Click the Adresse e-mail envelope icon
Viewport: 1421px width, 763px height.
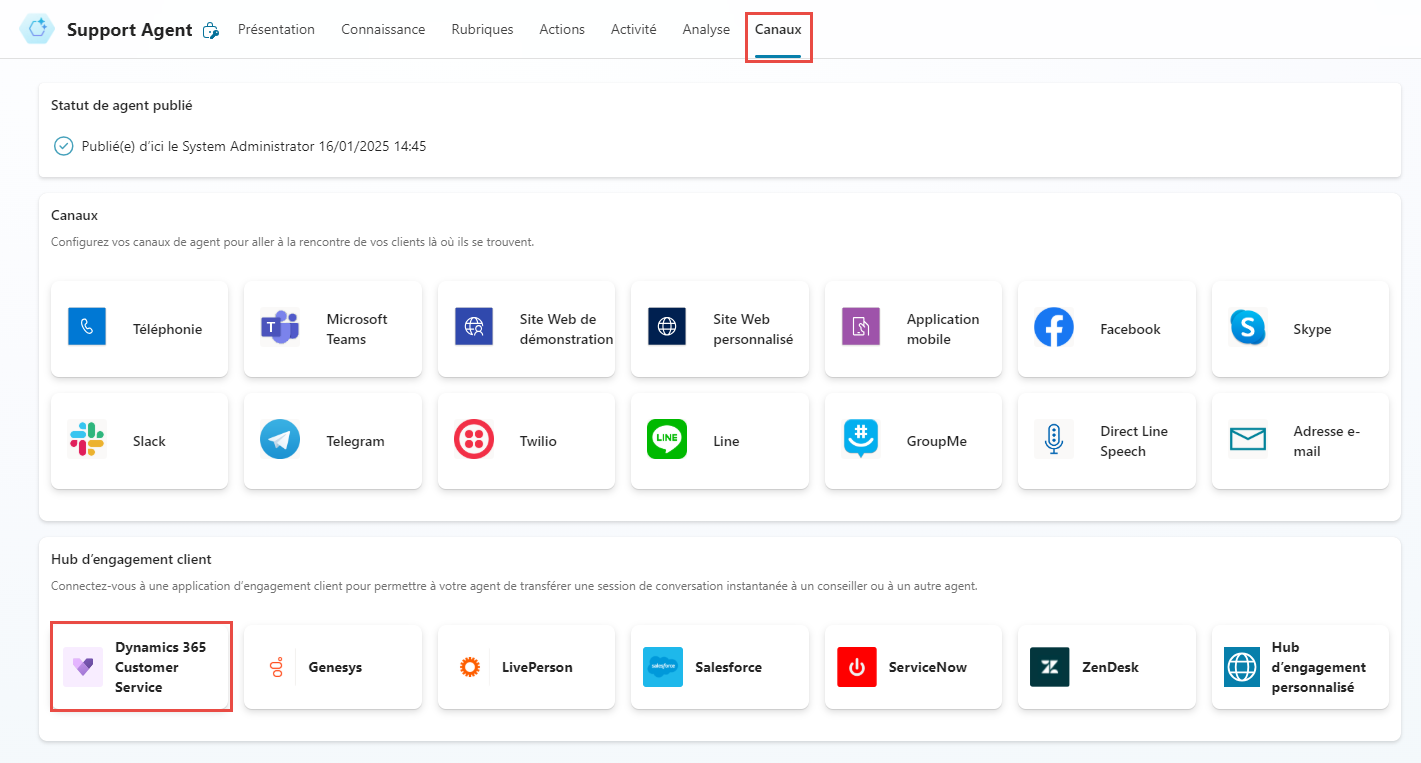(1248, 439)
